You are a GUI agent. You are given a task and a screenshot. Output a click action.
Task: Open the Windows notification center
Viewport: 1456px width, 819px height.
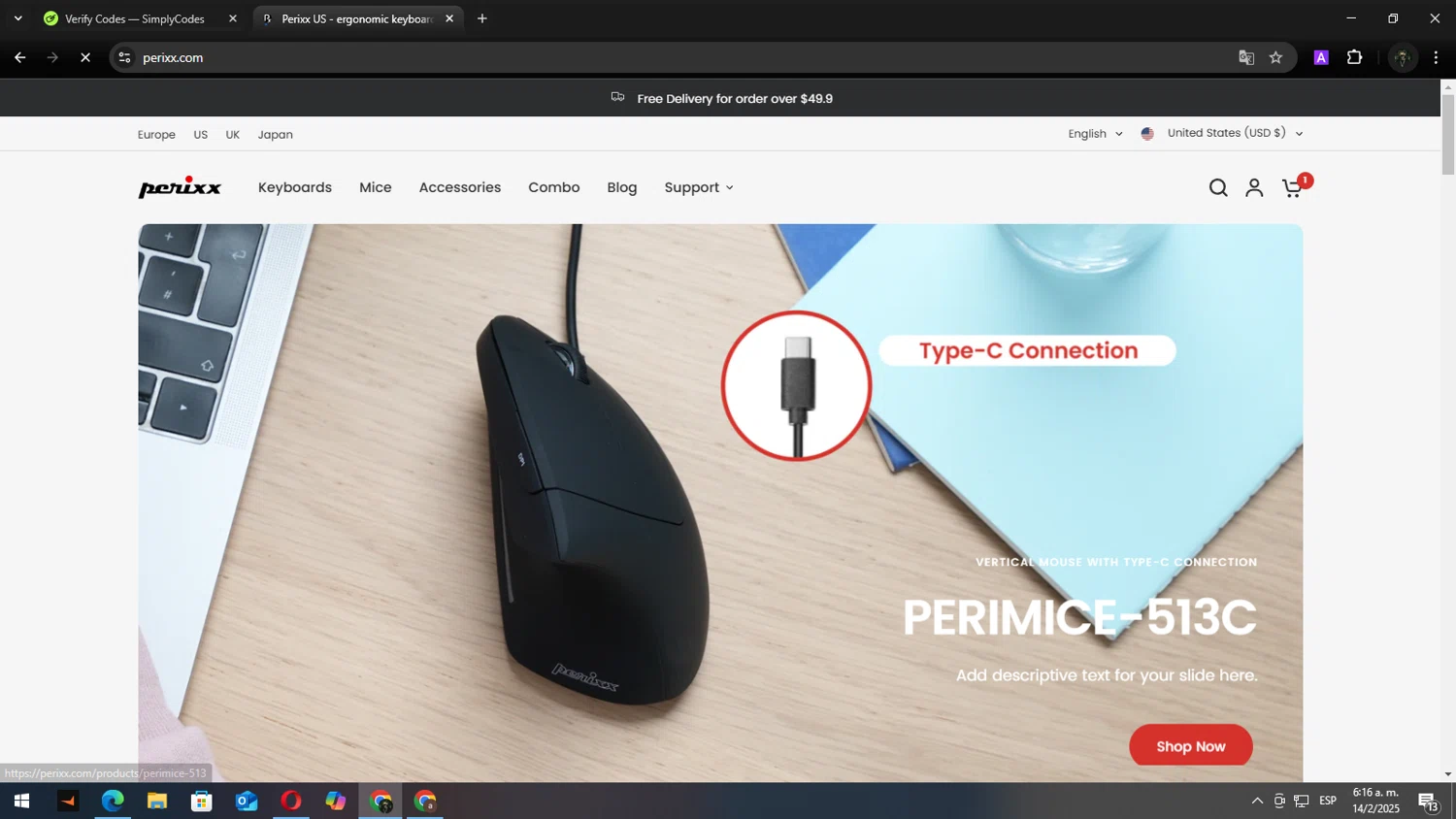click(x=1428, y=802)
